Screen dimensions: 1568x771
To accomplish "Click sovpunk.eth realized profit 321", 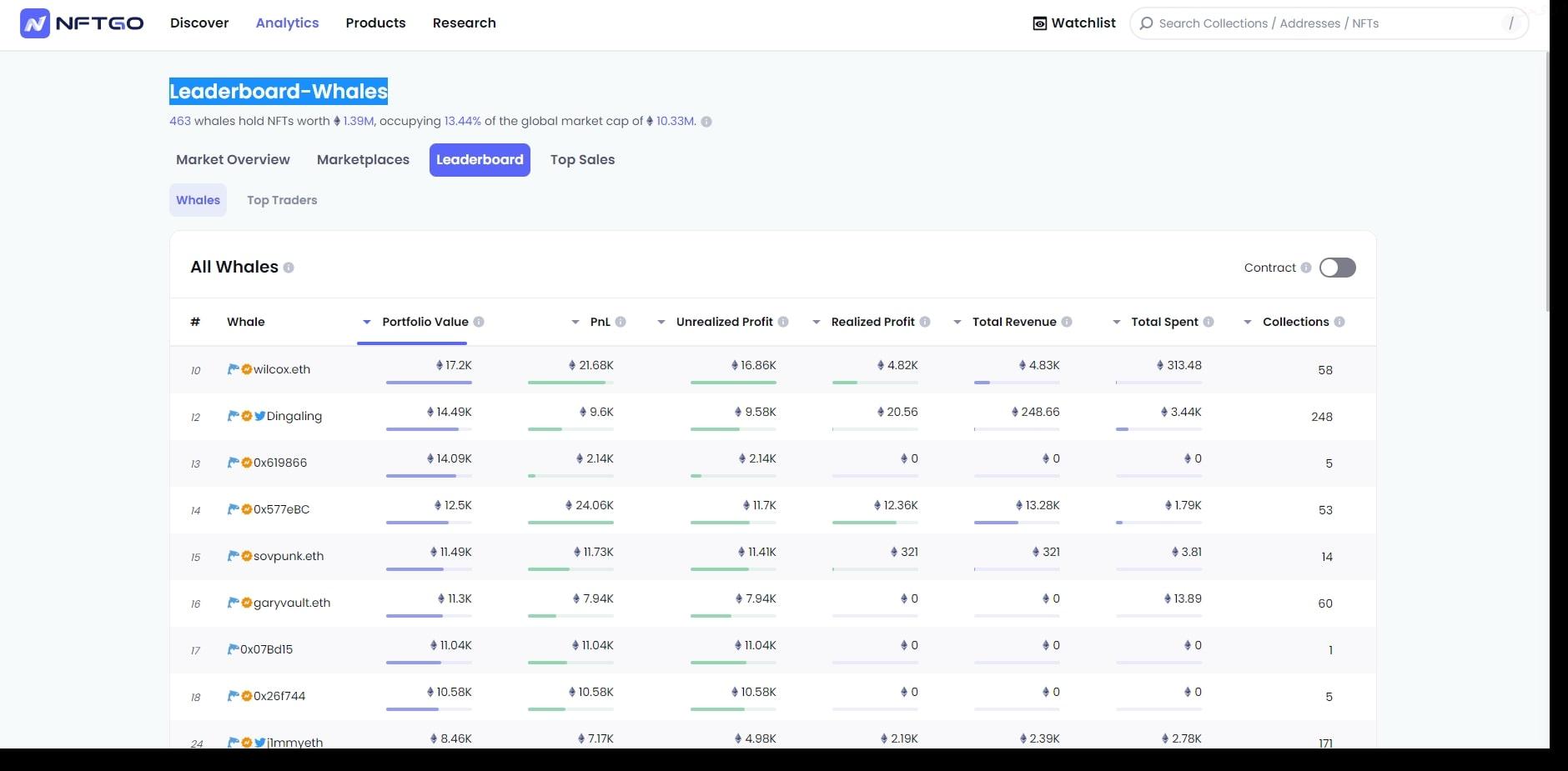I will (904, 552).
